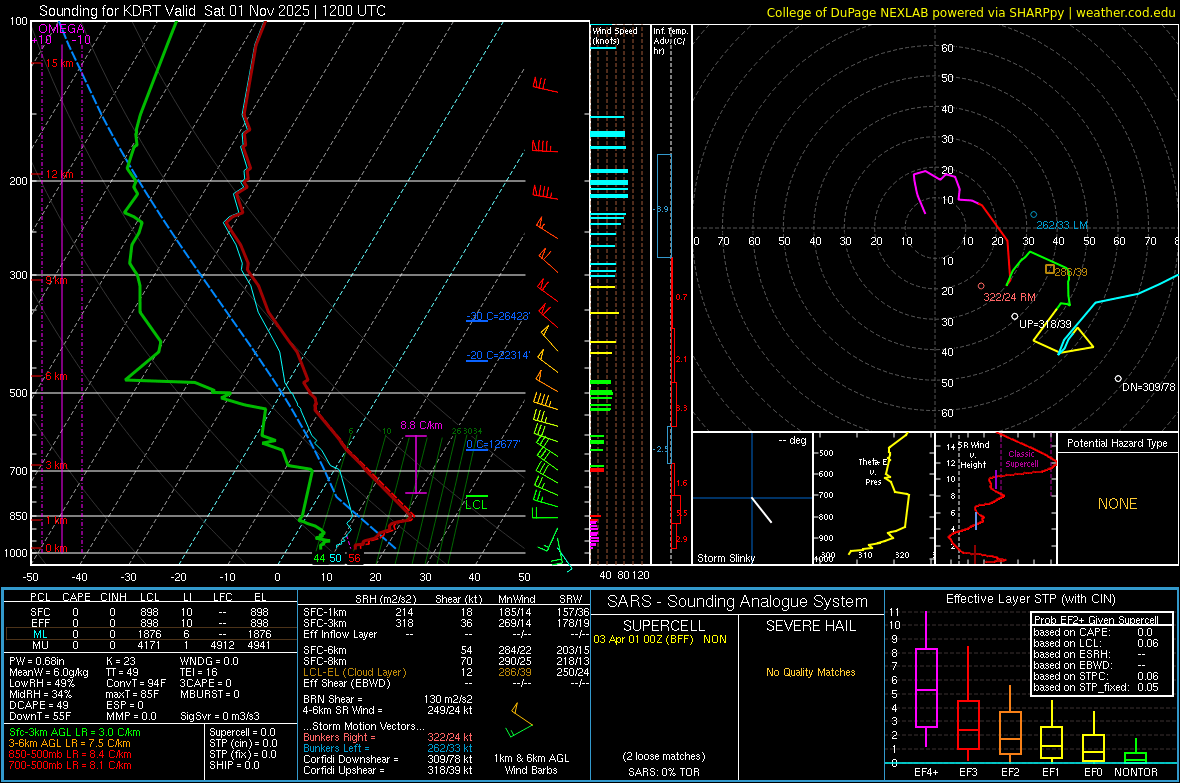The image size is (1180, 783).
Task: Select the -20 C=22314' level label
Action: coord(498,355)
